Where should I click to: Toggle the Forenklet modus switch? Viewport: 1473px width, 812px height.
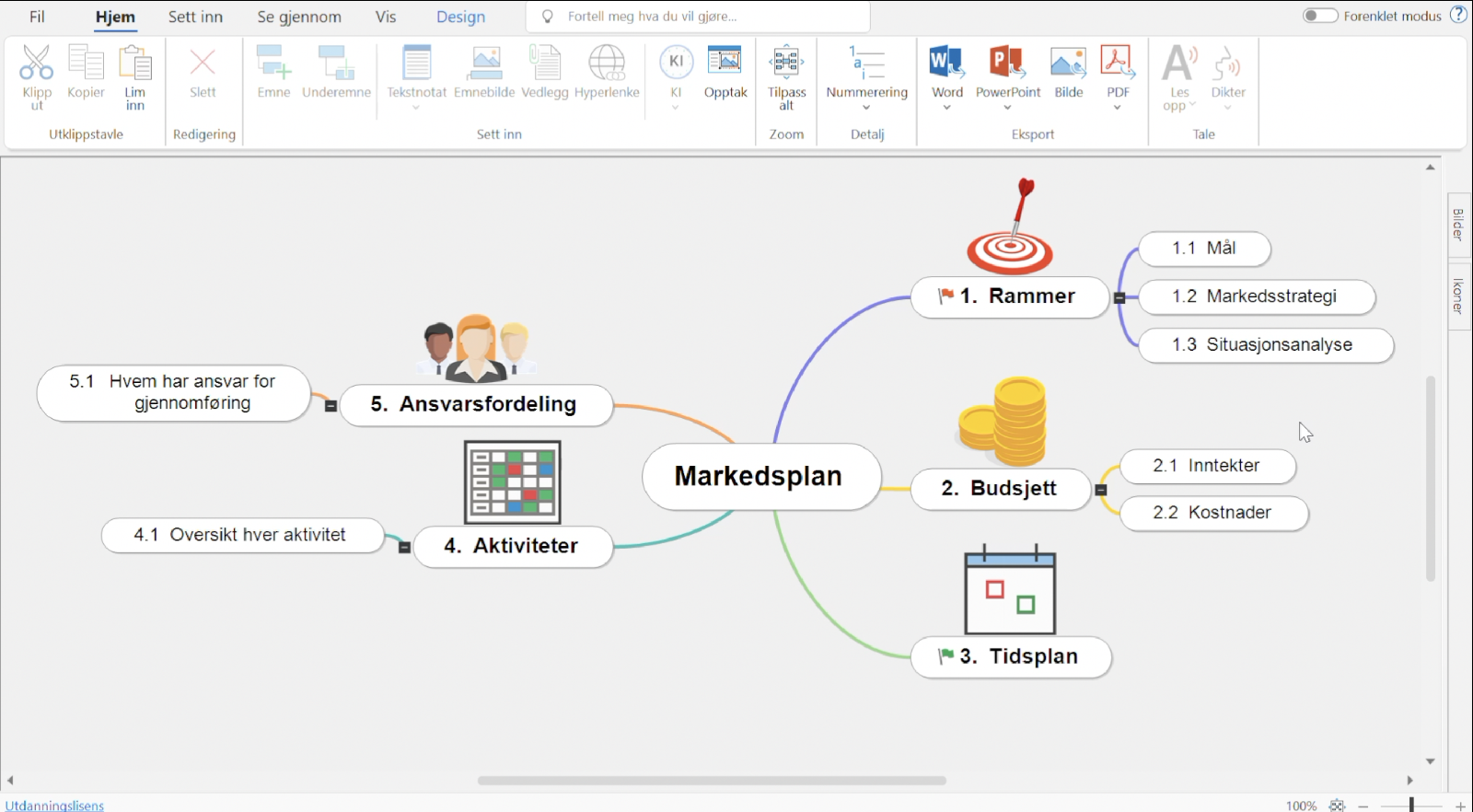coord(1319,16)
